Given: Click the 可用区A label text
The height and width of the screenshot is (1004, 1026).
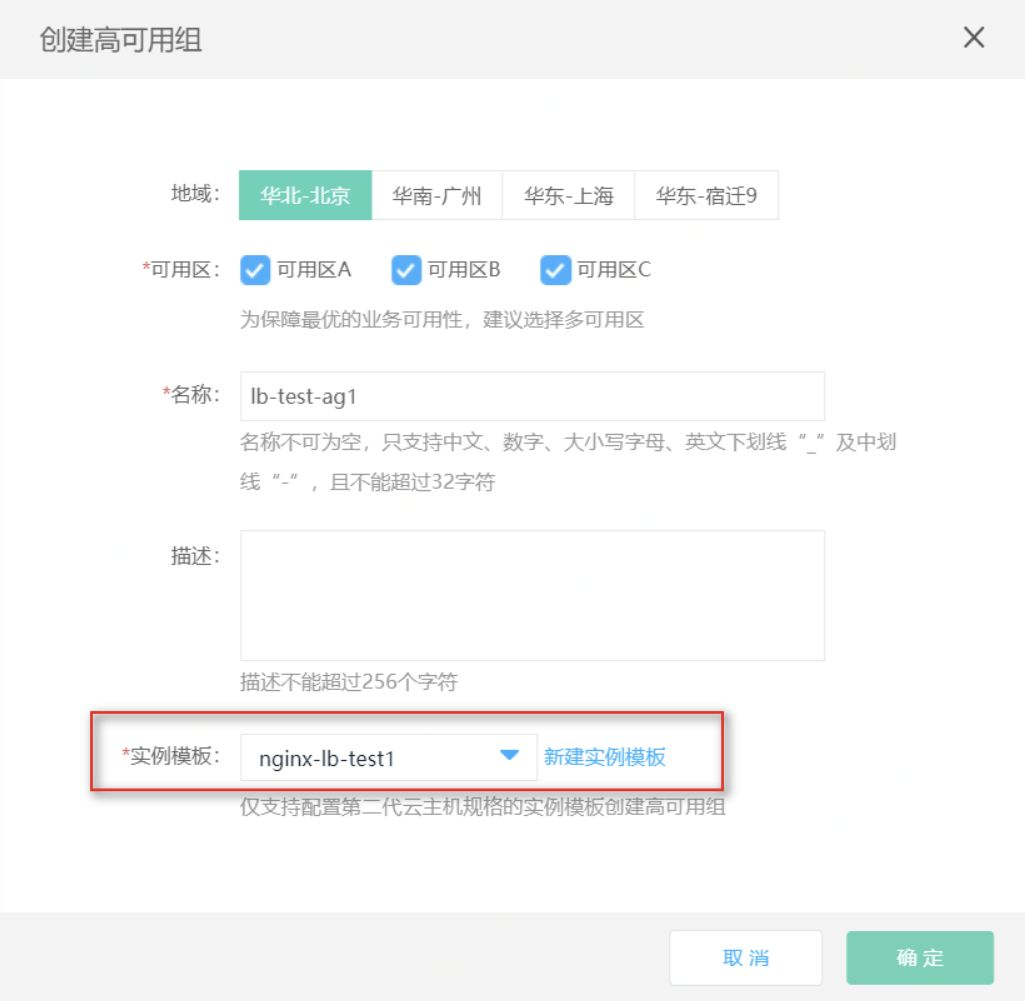Looking at the screenshot, I should pyautogui.click(x=314, y=270).
